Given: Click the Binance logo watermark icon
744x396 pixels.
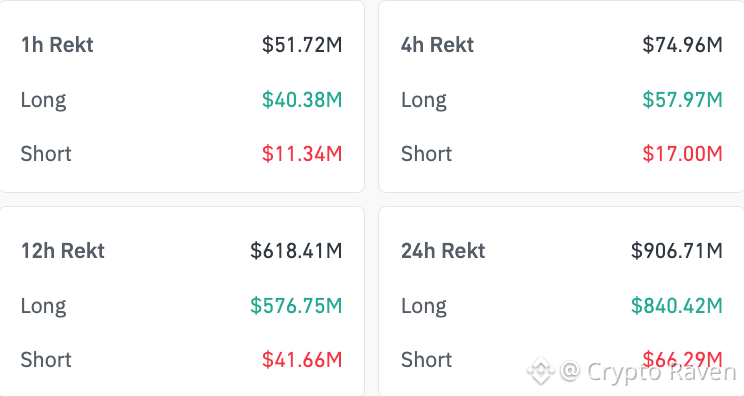Looking at the screenshot, I should [x=541, y=370].
